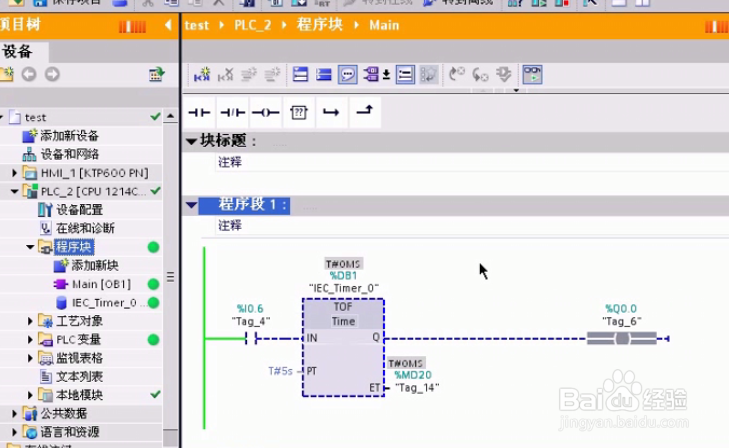This screenshot has width=729, height=448.
Task: Toggle the network comments display icon
Action: tap(405, 74)
